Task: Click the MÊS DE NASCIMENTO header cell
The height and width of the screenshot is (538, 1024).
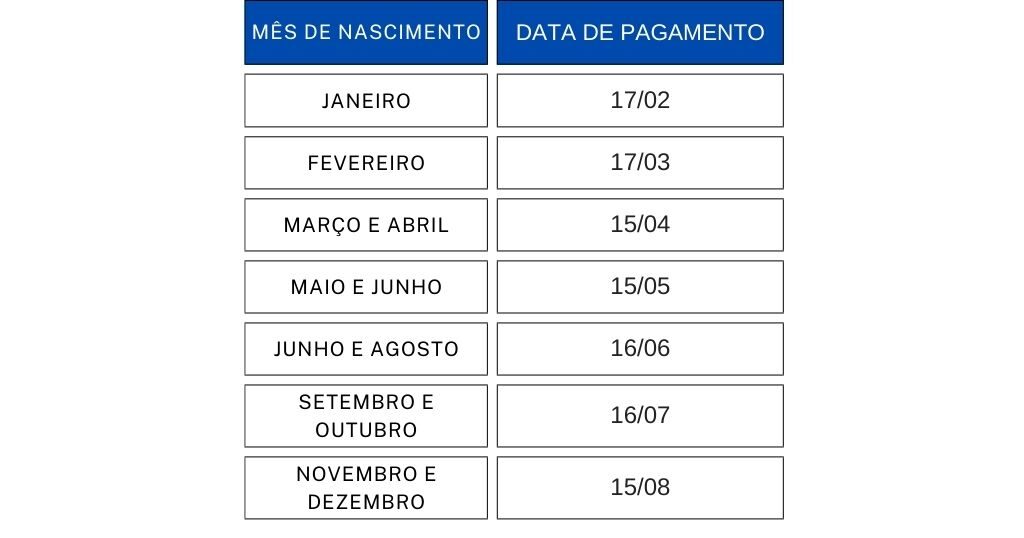Action: tap(366, 32)
